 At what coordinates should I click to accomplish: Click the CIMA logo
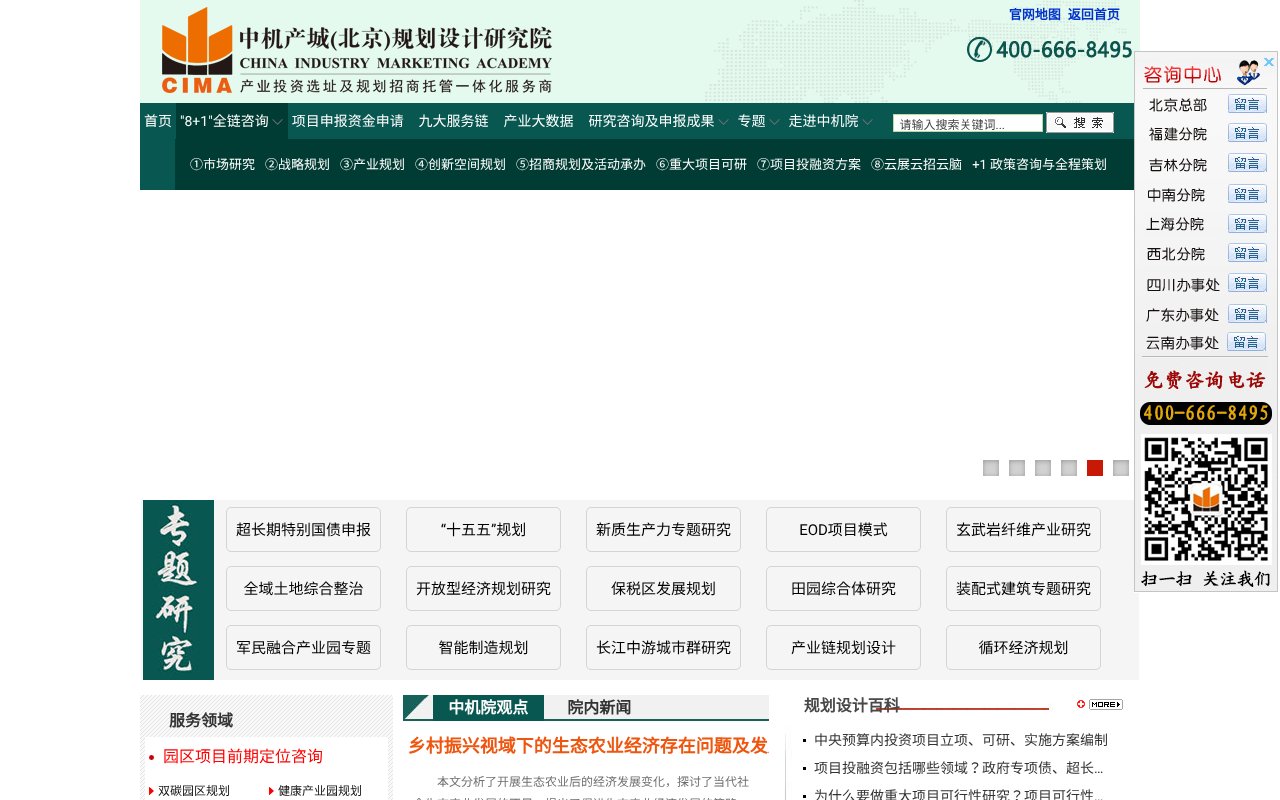197,50
